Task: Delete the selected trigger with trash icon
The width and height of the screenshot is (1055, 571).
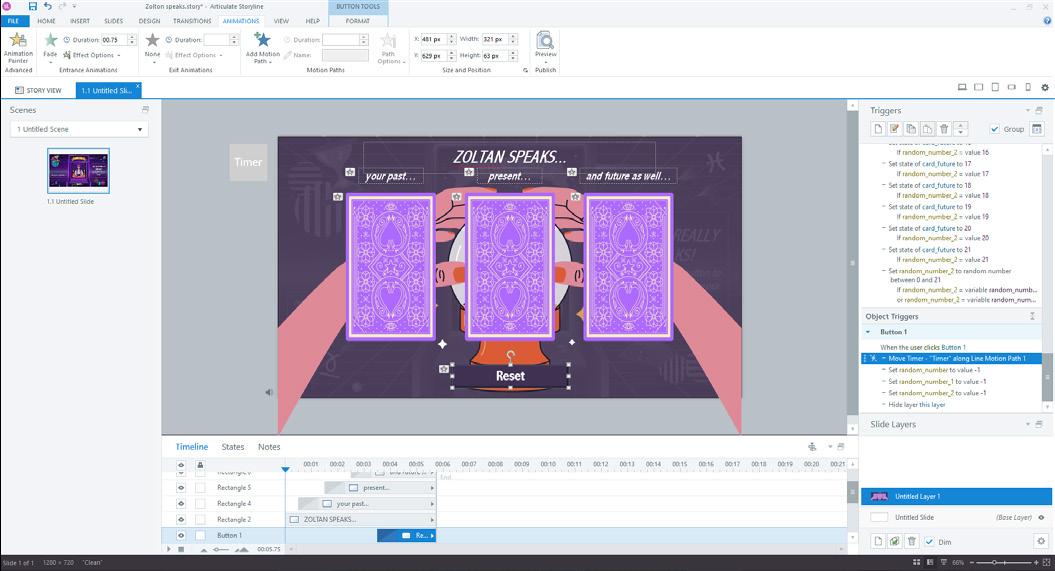Action: 944,129
